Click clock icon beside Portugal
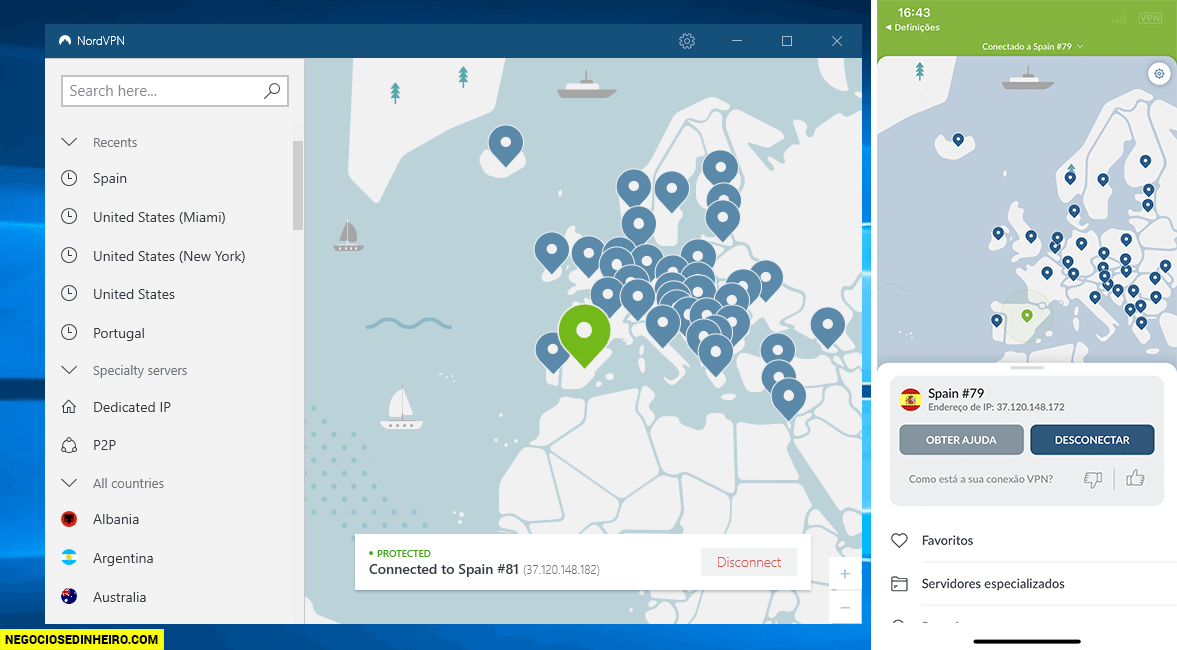Image resolution: width=1177 pixels, height=650 pixels. click(69, 331)
